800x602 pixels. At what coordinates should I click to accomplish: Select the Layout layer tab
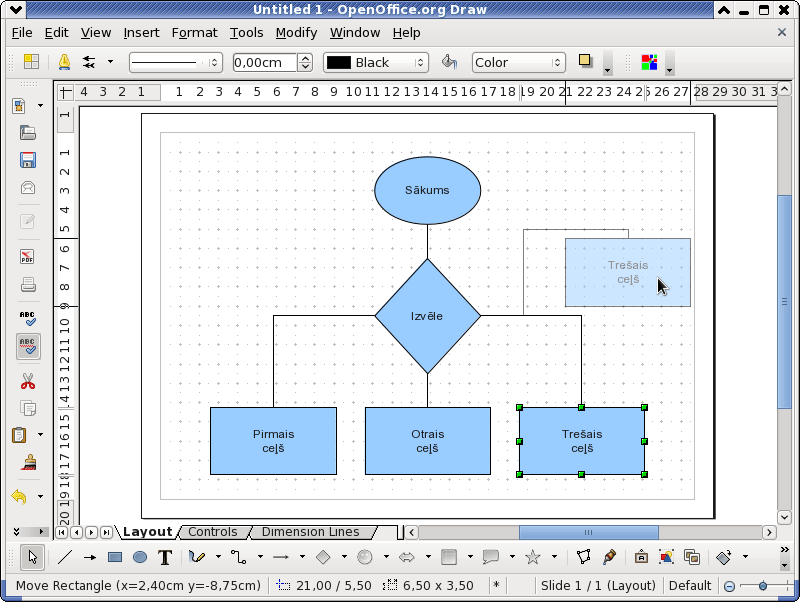coord(147,532)
